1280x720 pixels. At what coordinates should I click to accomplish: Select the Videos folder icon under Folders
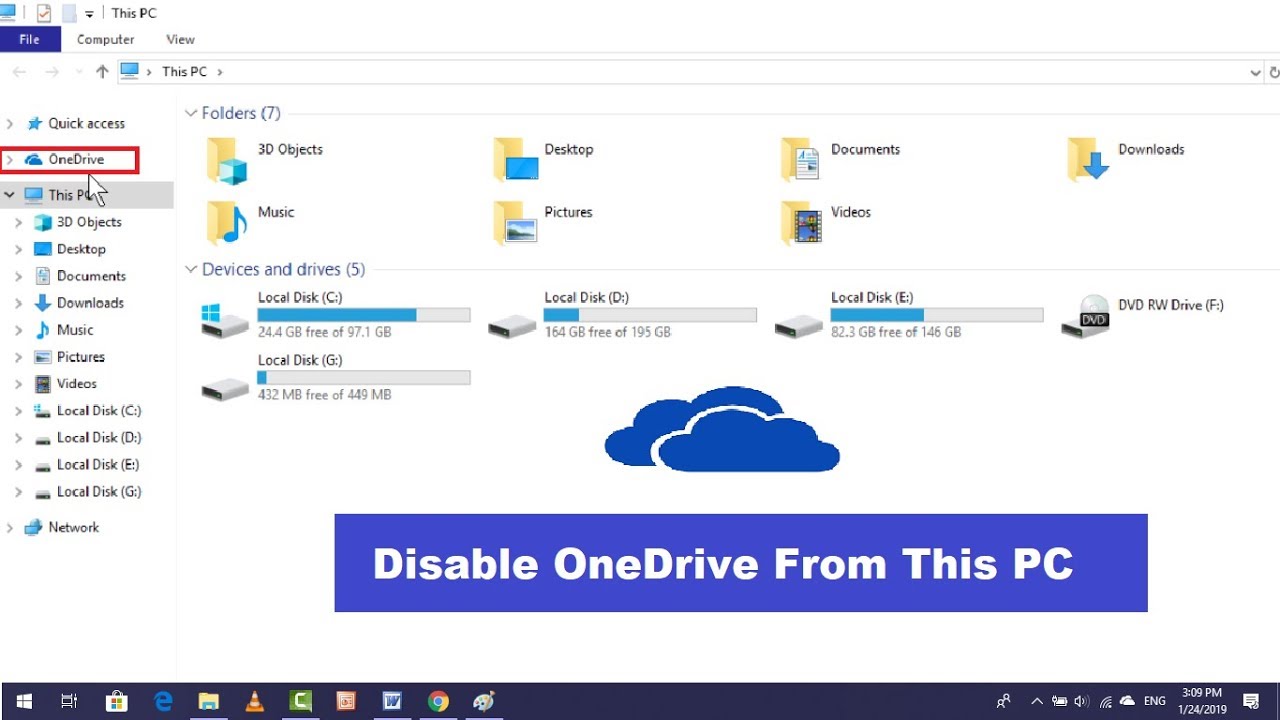[x=801, y=223]
